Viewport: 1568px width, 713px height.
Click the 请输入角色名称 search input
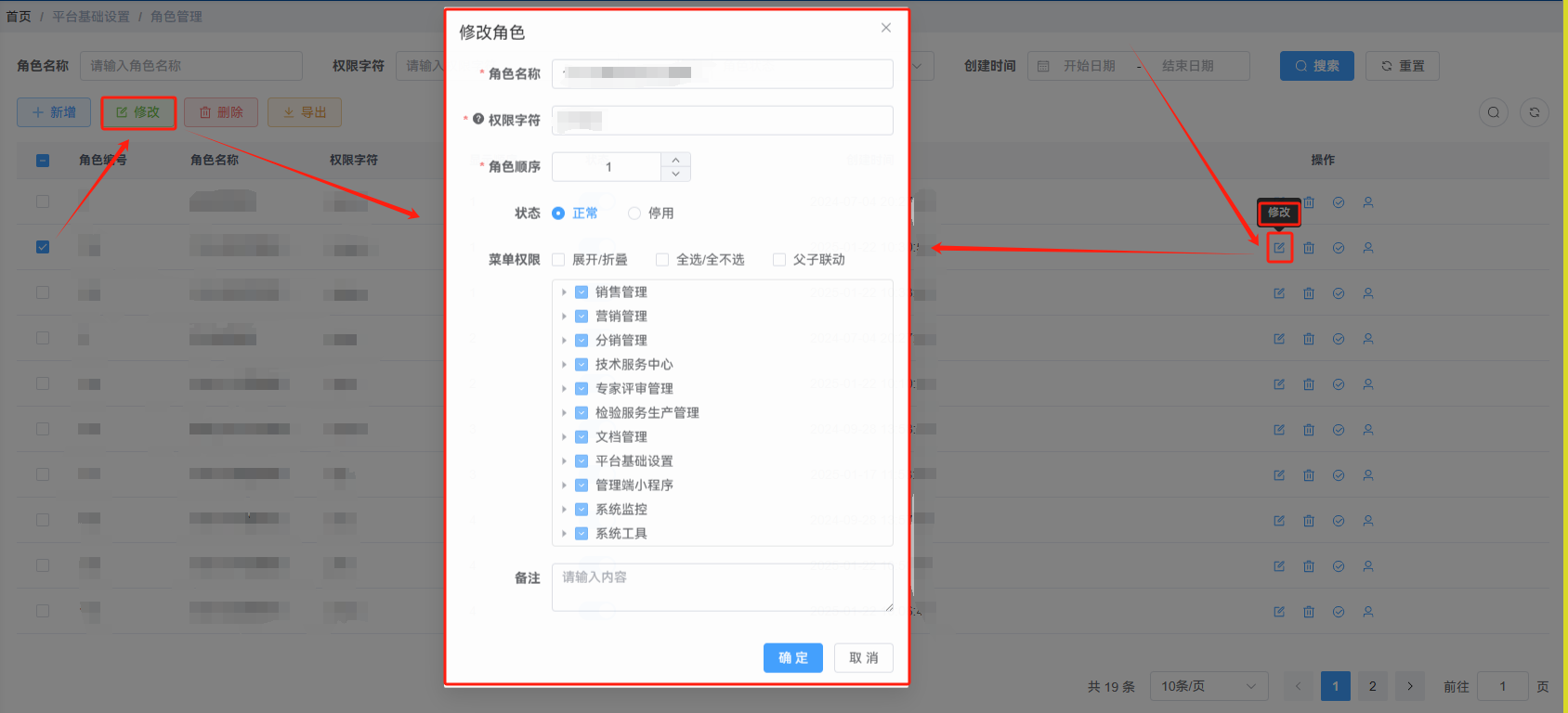pos(191,66)
